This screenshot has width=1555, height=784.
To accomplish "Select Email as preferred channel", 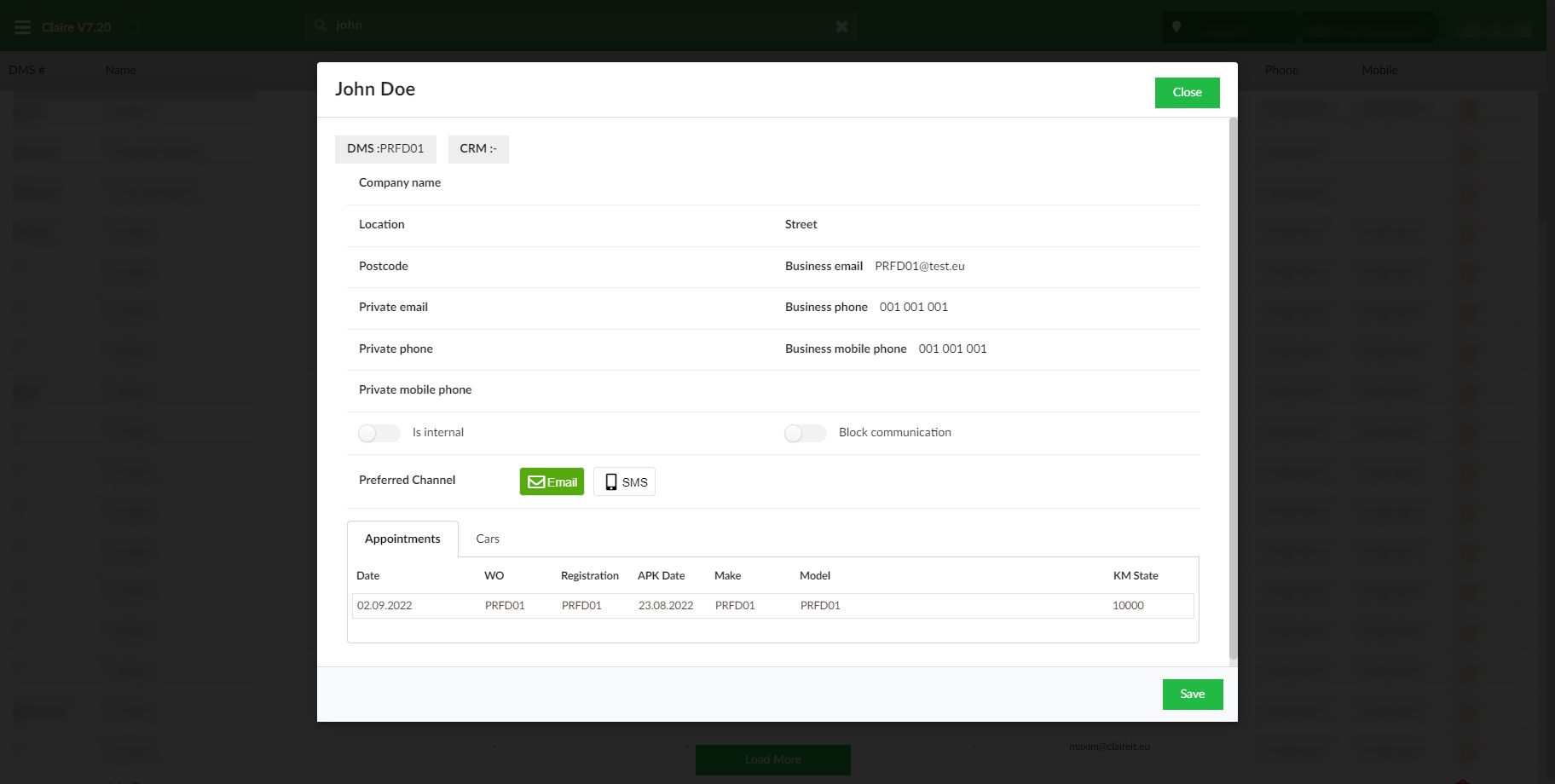I will tap(552, 481).
